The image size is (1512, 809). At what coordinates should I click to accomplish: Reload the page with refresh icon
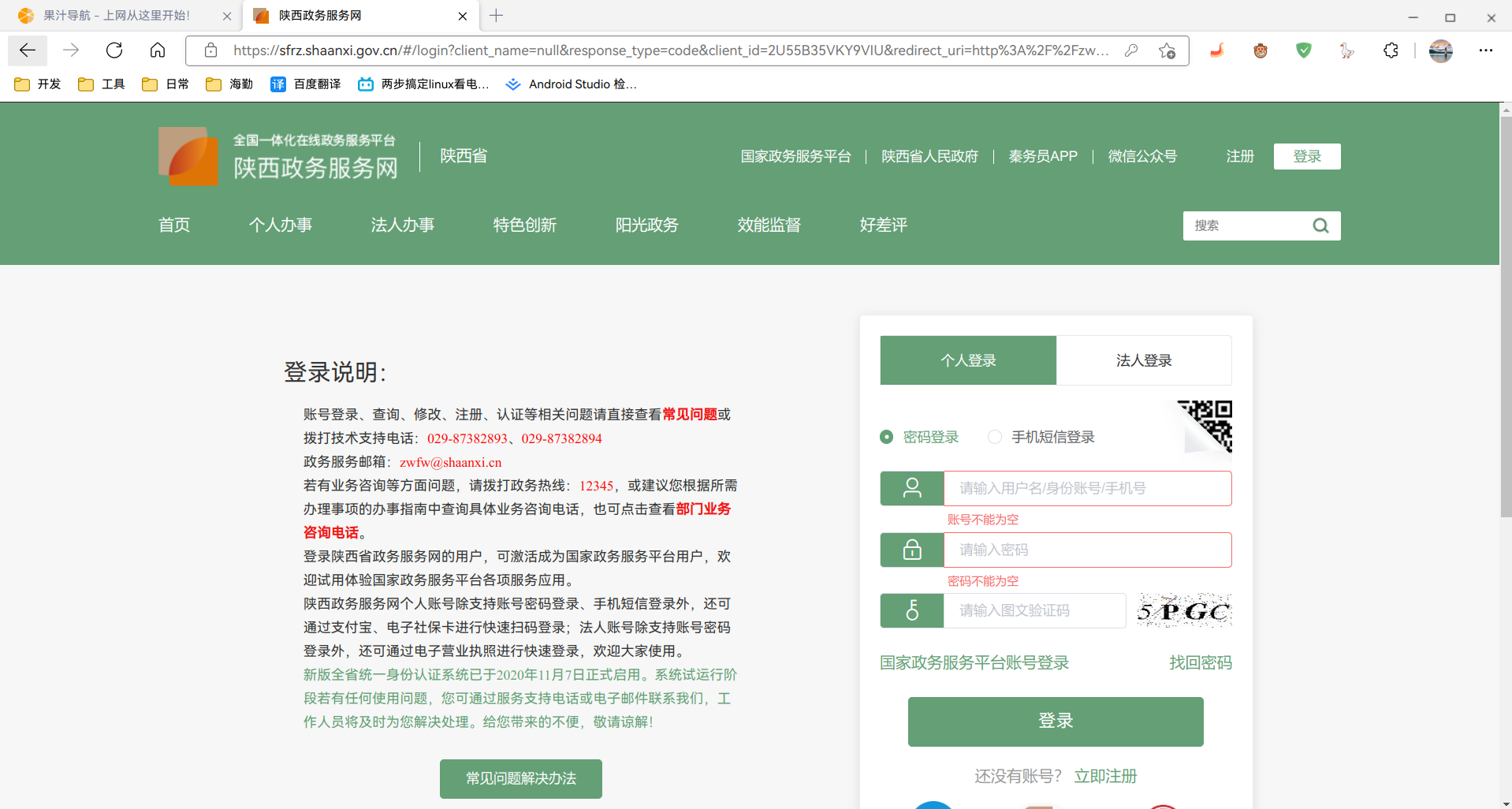(114, 50)
